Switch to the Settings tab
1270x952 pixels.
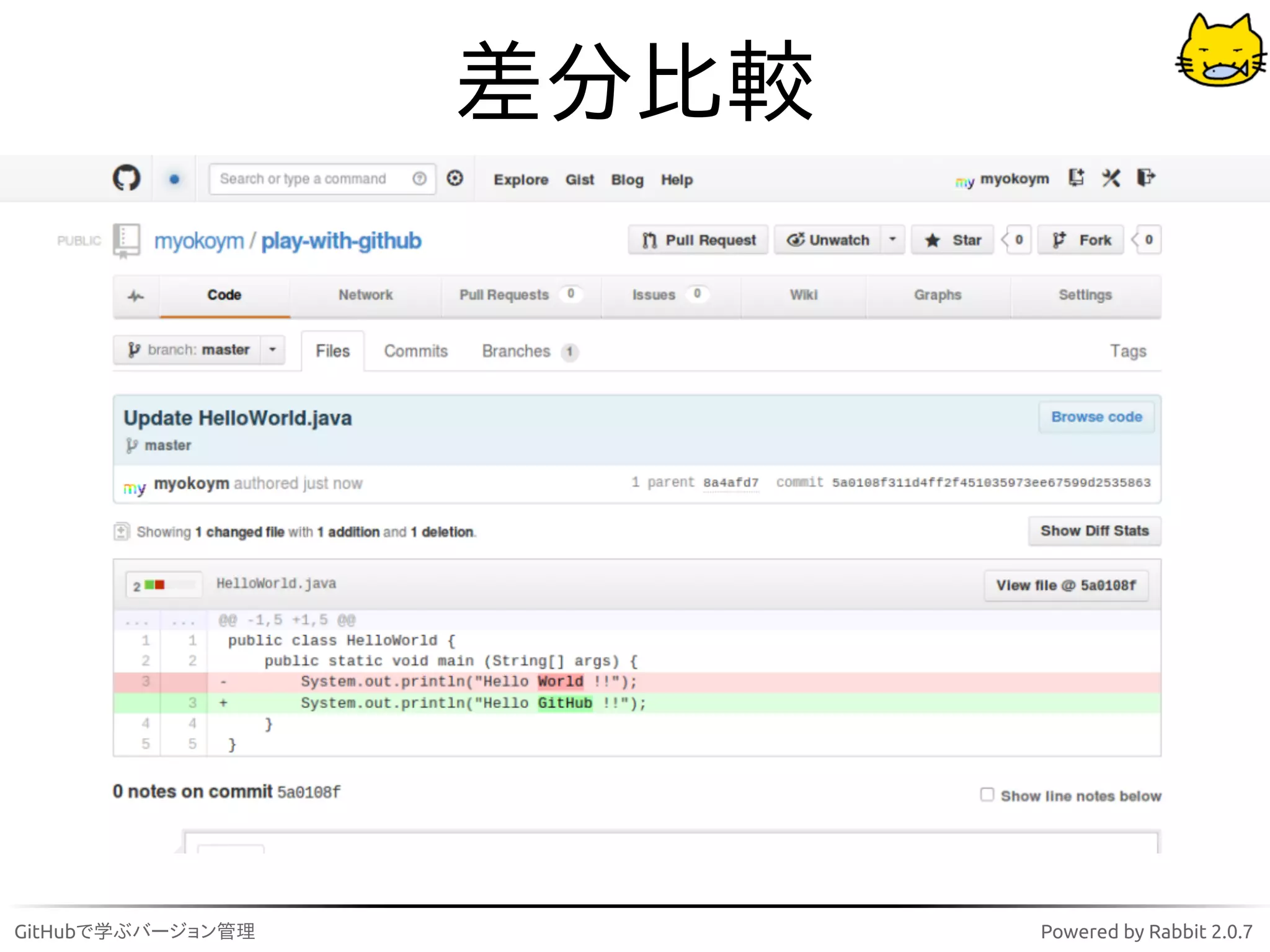pyautogui.click(x=1085, y=296)
